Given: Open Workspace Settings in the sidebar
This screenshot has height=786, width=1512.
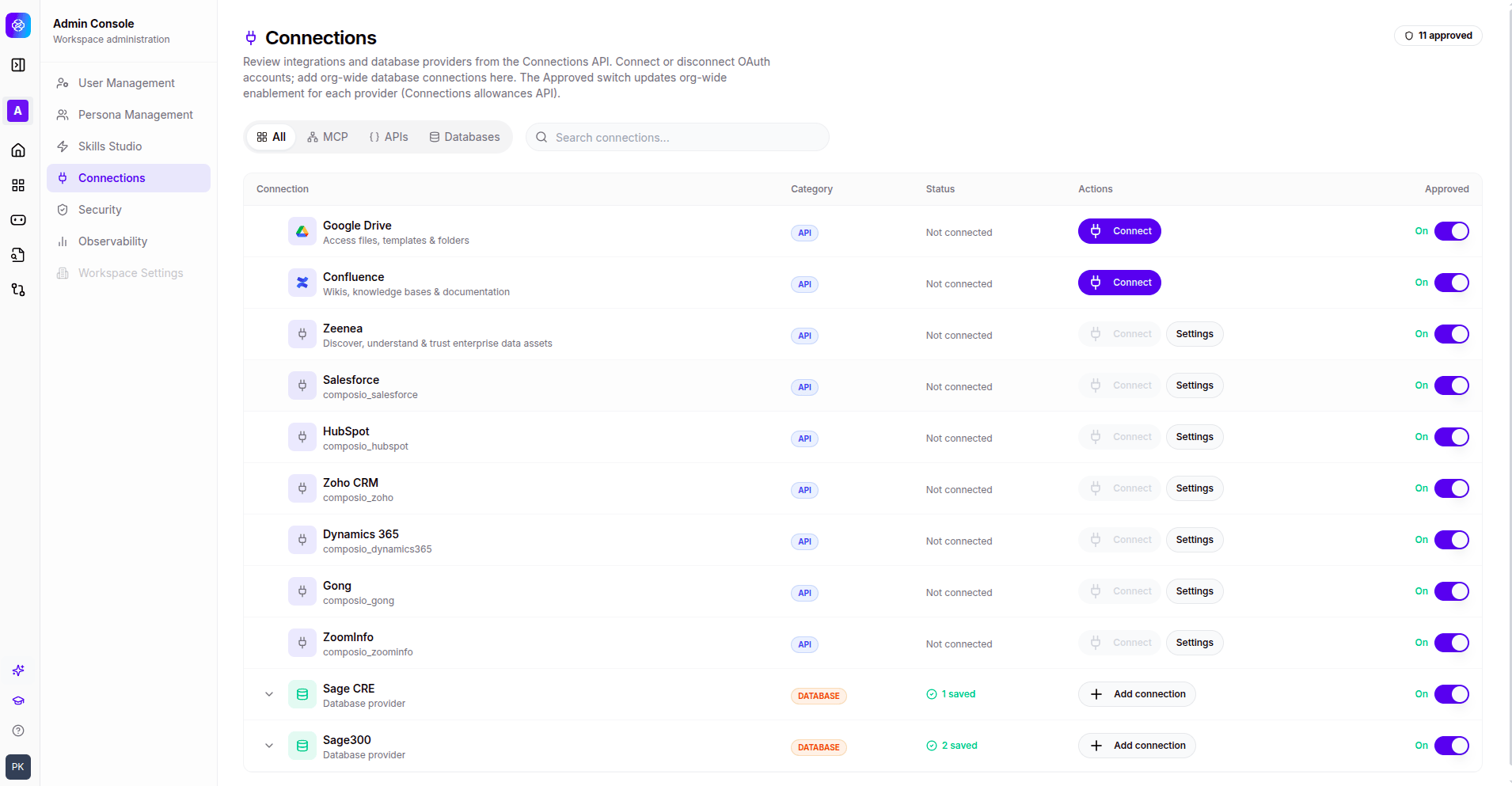Looking at the screenshot, I should coord(128,273).
